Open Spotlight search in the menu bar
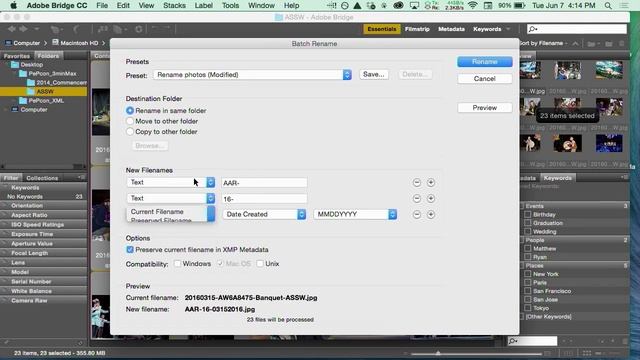This screenshot has height=360, width=640. pyautogui.click(x=608, y=5)
